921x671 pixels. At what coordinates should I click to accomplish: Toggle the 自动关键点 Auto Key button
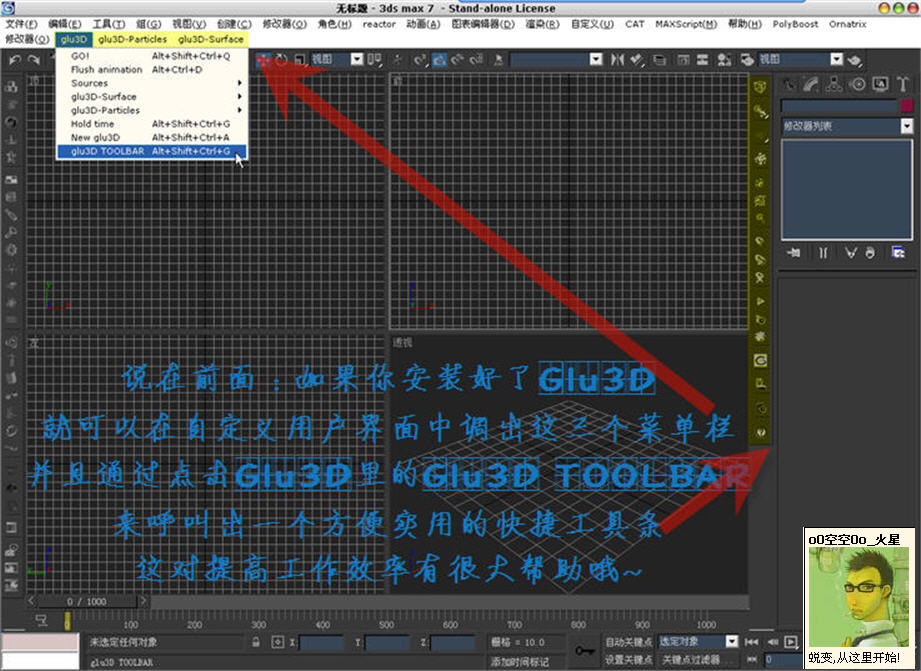point(628,642)
